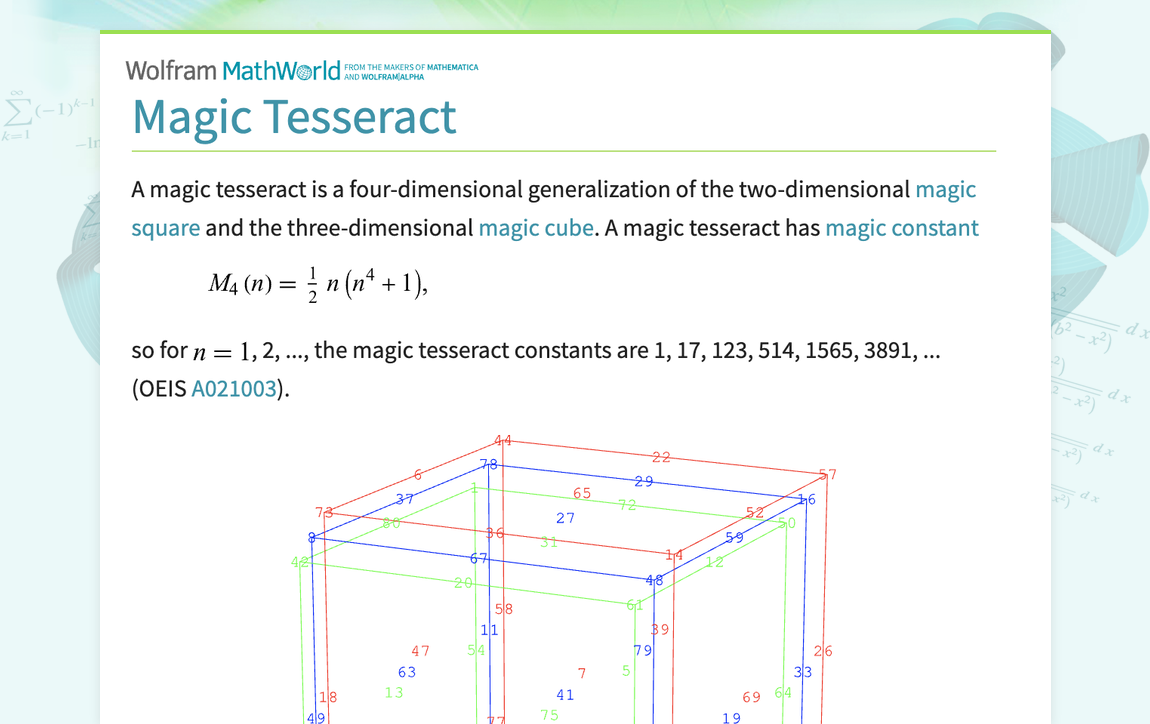Open OEIS sequence A021003
Viewport: 1150px width, 724px height.
point(234,387)
